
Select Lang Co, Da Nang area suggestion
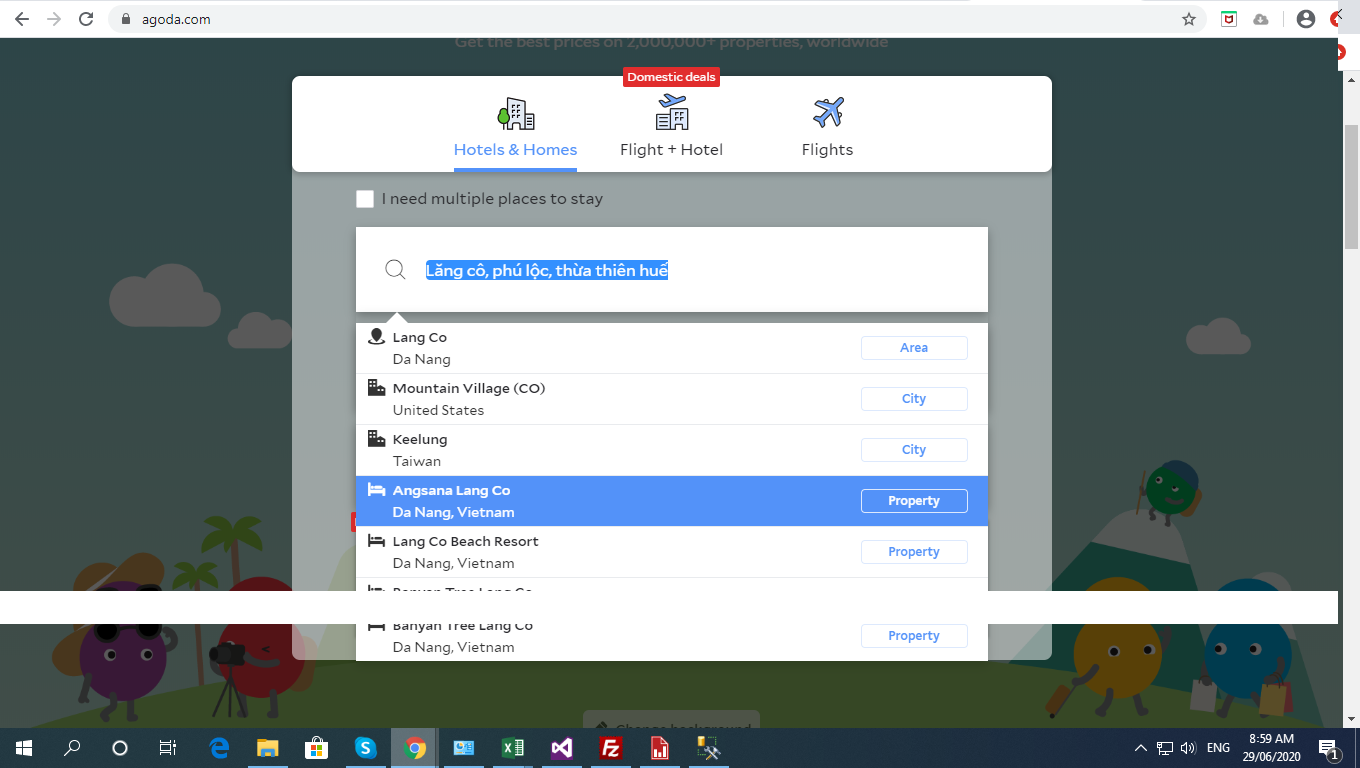672,348
